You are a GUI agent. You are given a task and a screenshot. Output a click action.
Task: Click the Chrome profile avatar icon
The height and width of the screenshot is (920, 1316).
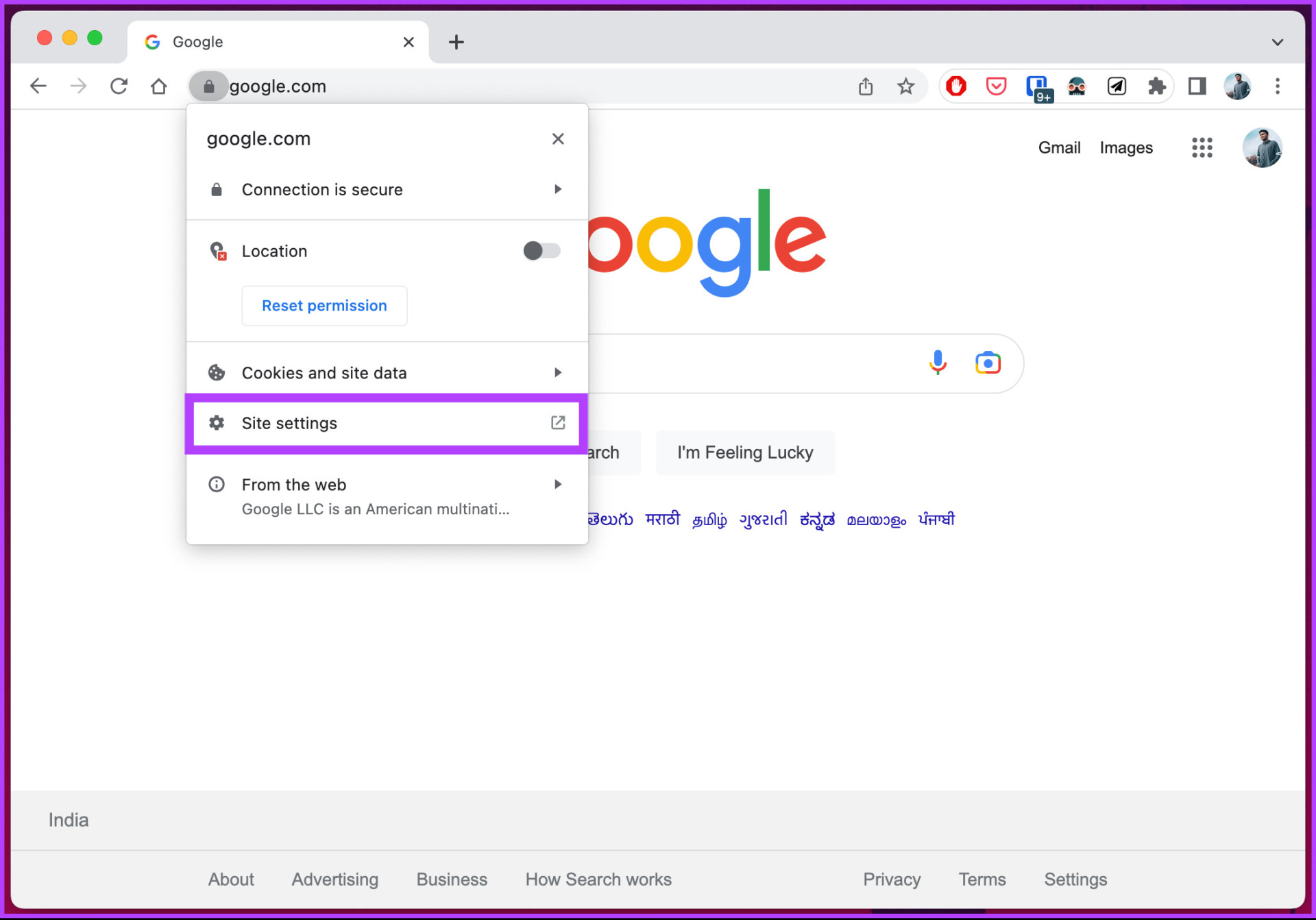pos(1238,86)
